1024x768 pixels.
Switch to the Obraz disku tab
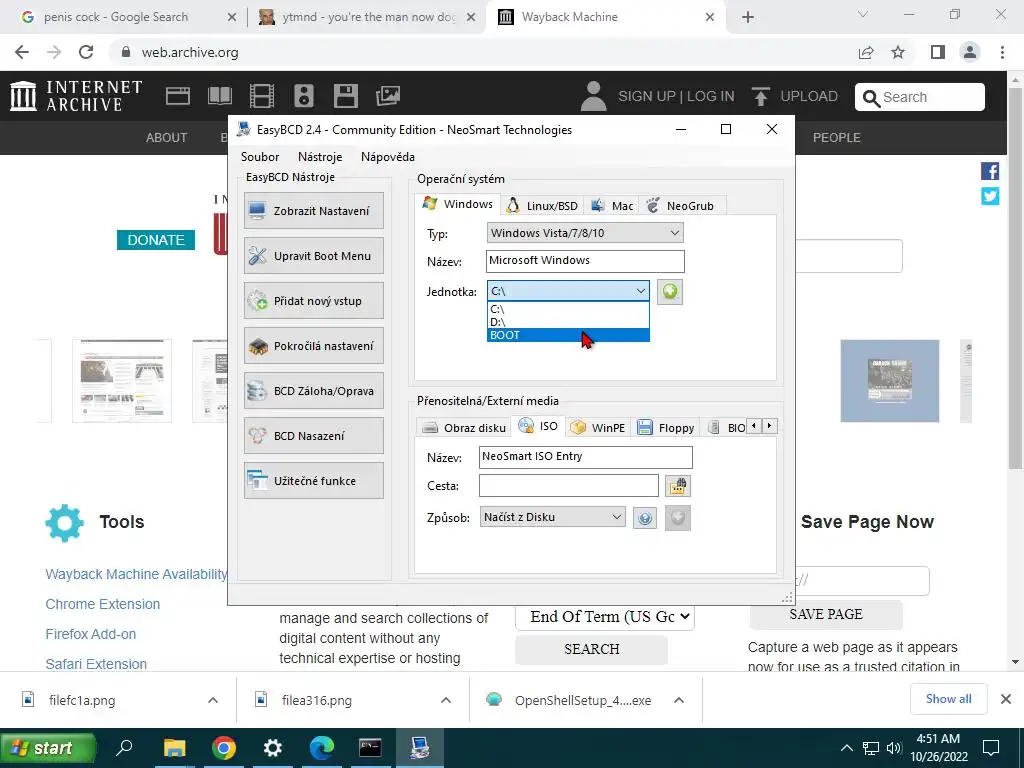point(464,428)
